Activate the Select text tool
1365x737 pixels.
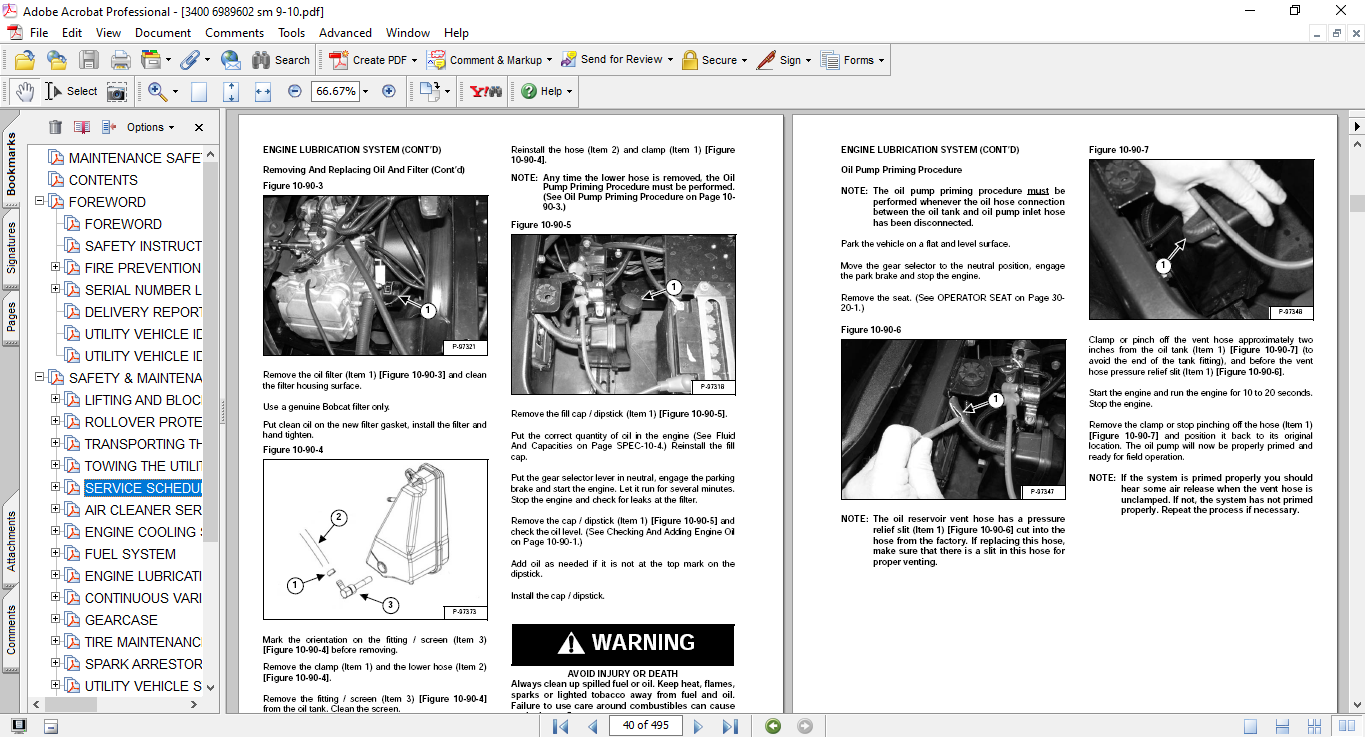(71, 91)
